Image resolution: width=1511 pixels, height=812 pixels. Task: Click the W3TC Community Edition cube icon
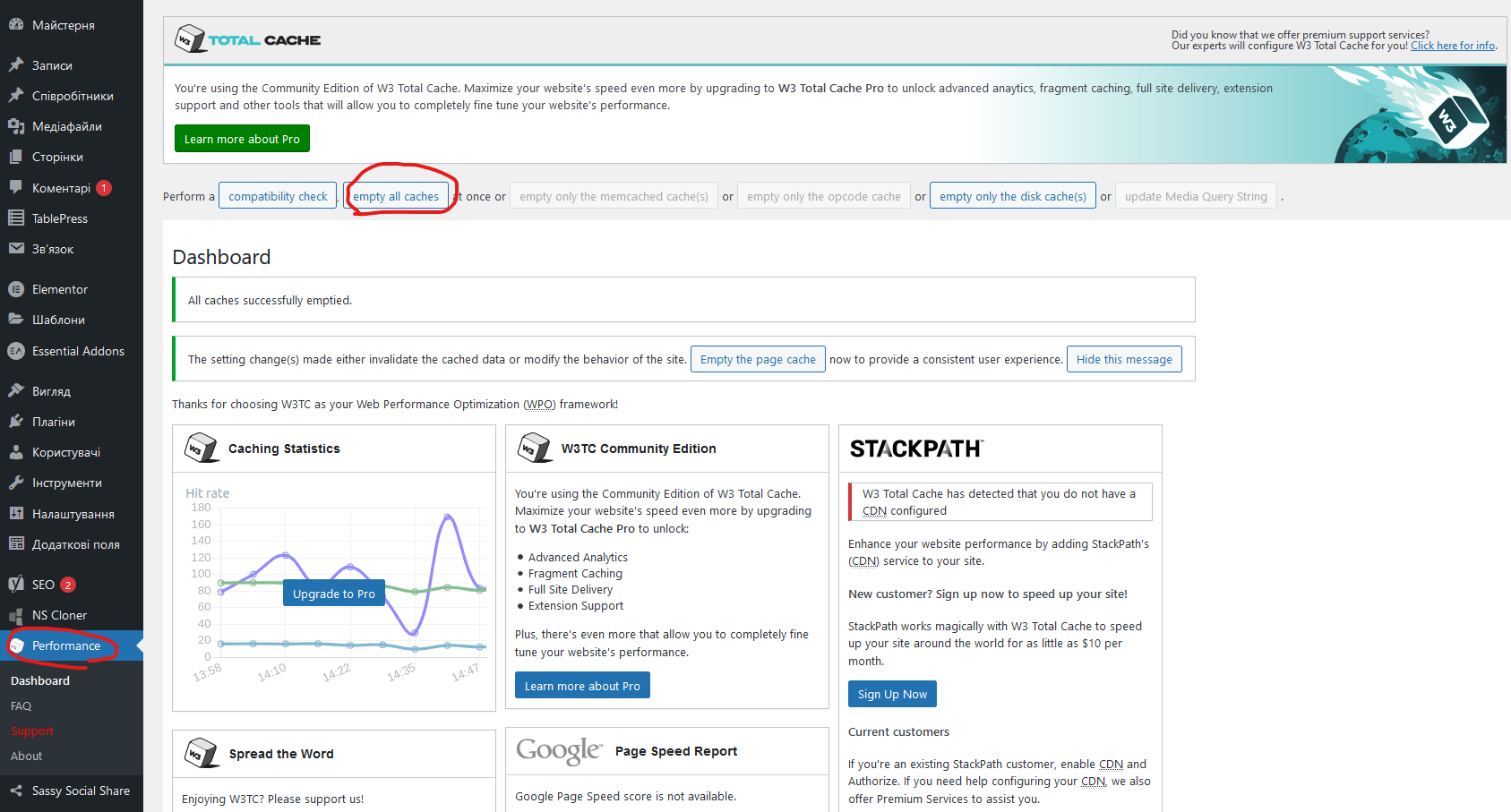tap(535, 448)
